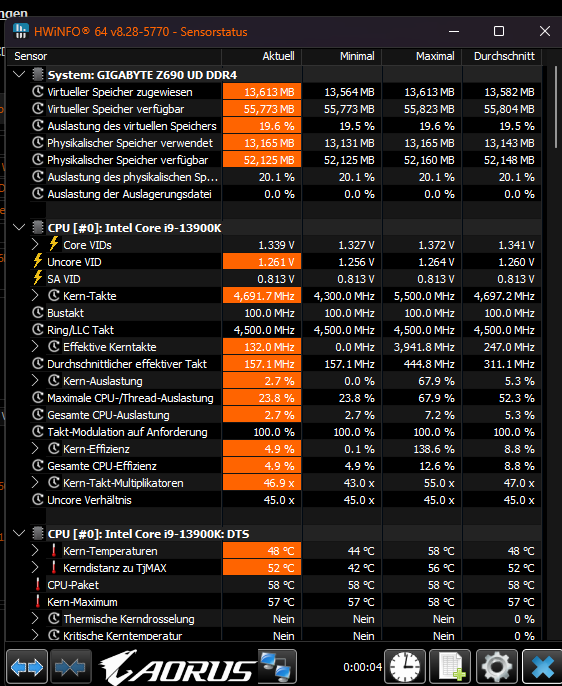Expand the Kern-Takt-Multiplikatoren row
Viewport: 562px width, 686px height.
35,483
